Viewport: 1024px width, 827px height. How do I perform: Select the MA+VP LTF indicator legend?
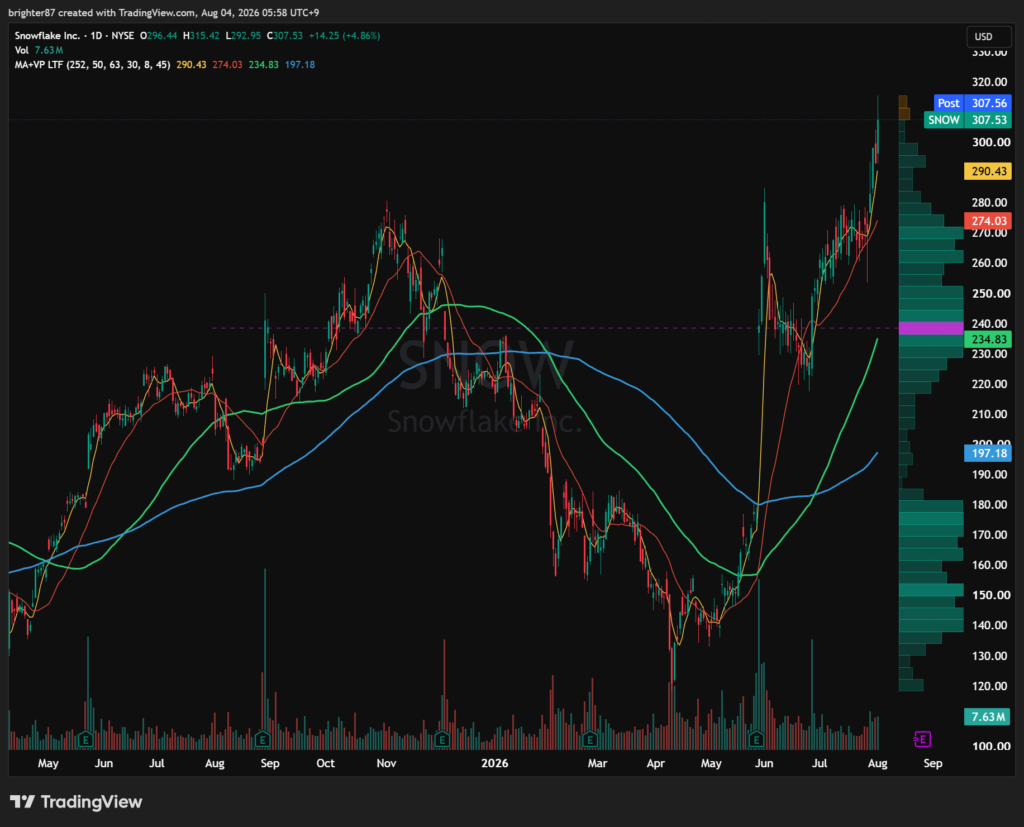tap(92, 65)
